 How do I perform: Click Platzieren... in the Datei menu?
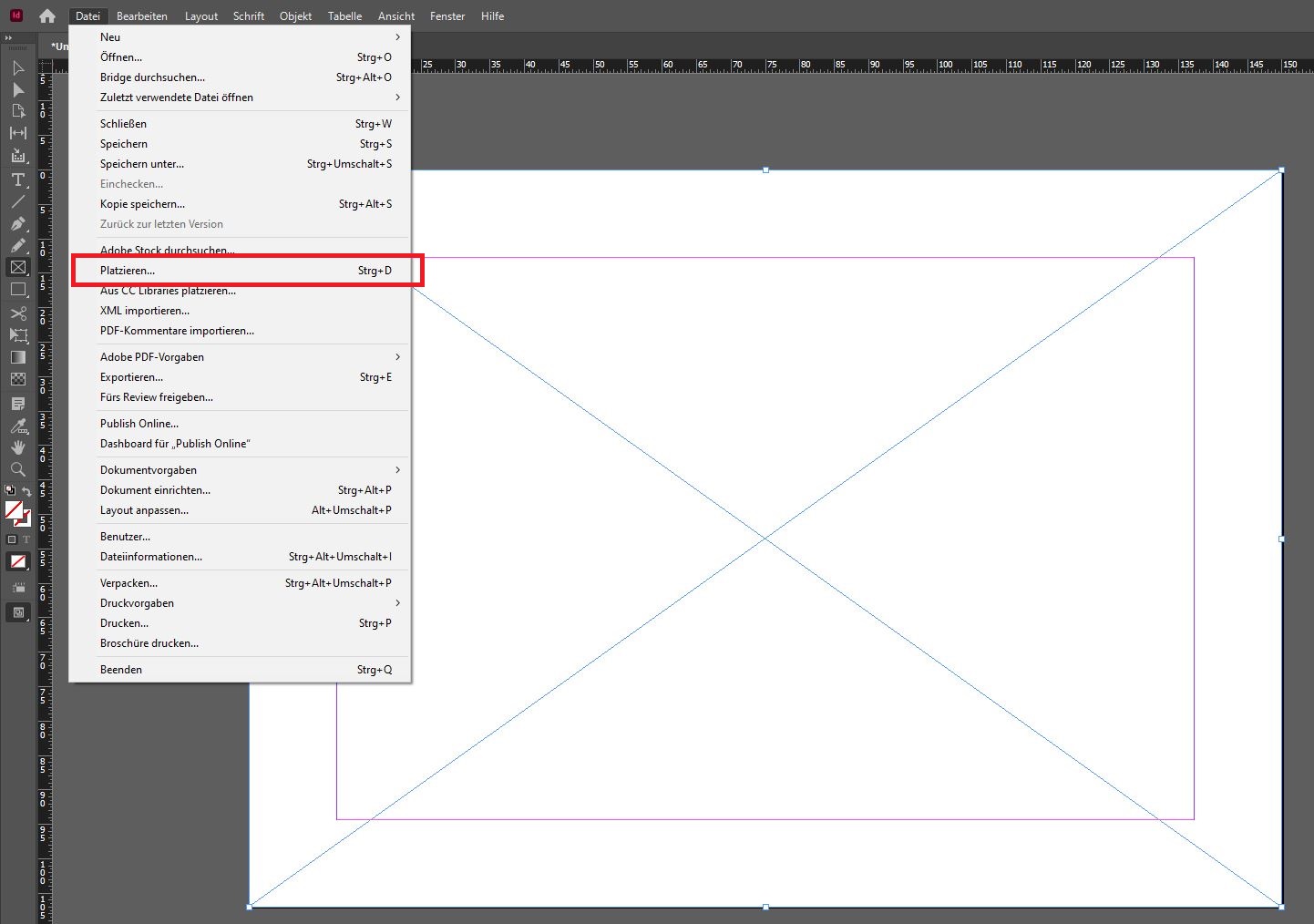(x=128, y=271)
